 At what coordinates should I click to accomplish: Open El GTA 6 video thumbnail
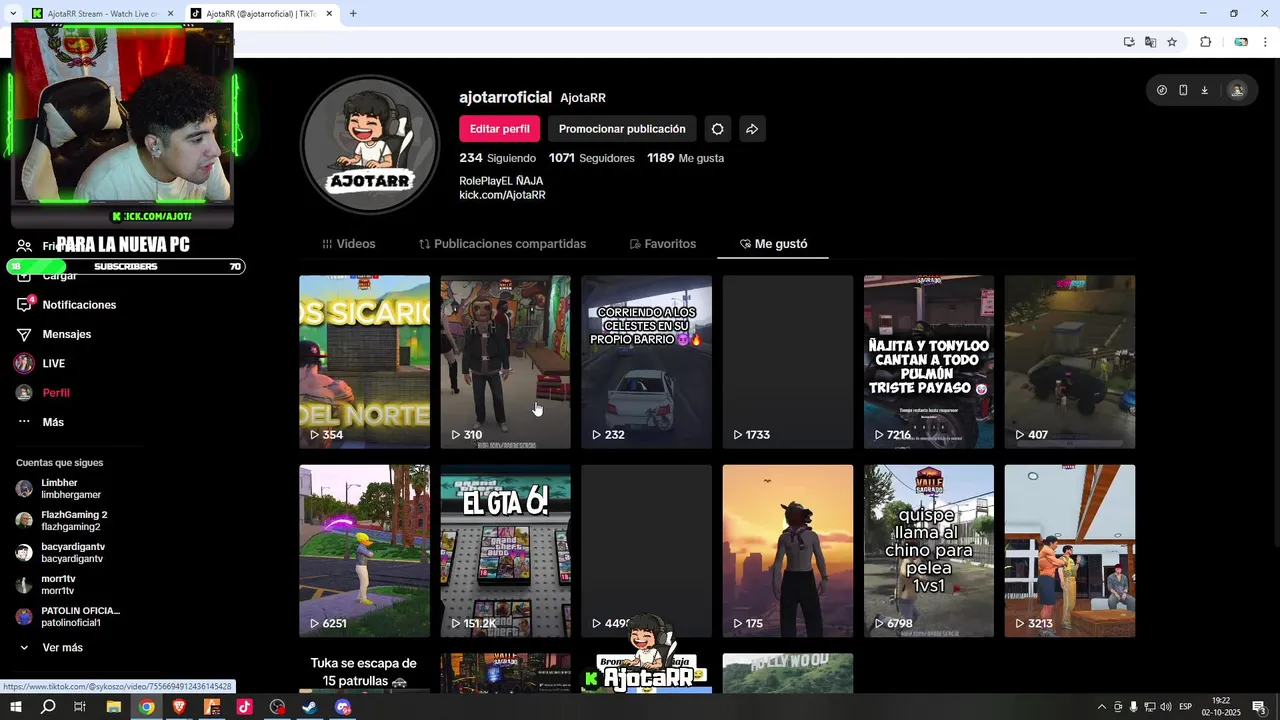click(x=505, y=551)
